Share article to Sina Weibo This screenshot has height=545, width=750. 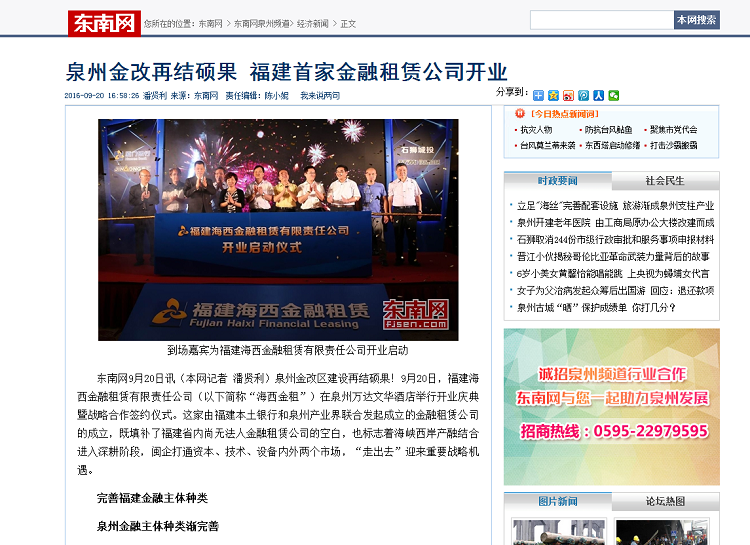point(568,96)
